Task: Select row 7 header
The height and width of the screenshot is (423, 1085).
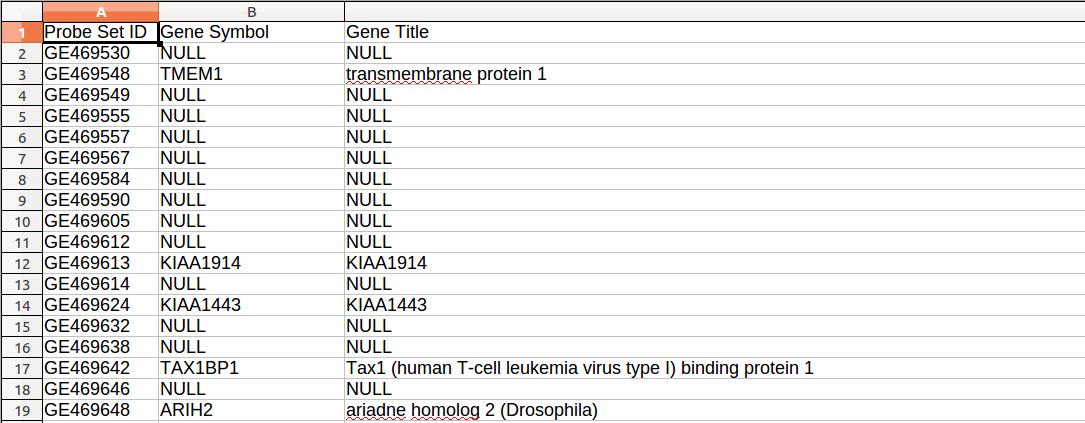Action: (21, 158)
